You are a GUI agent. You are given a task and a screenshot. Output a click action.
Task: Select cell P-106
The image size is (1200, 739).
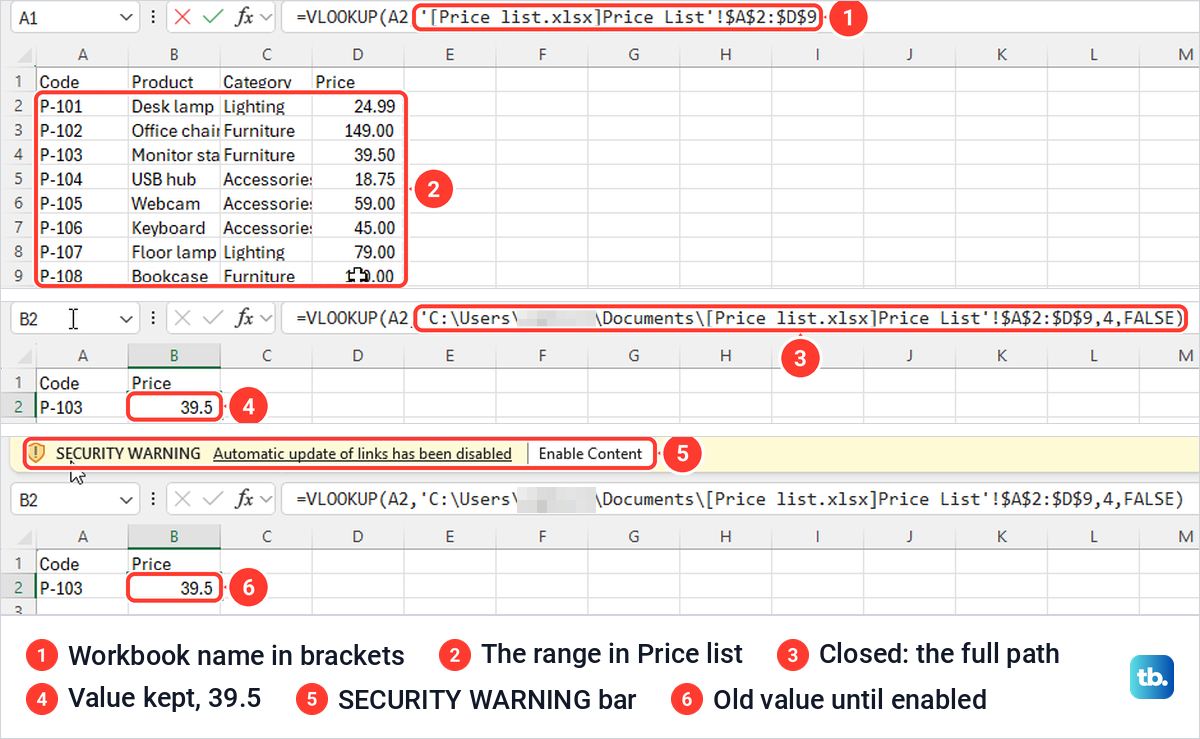(x=82, y=228)
